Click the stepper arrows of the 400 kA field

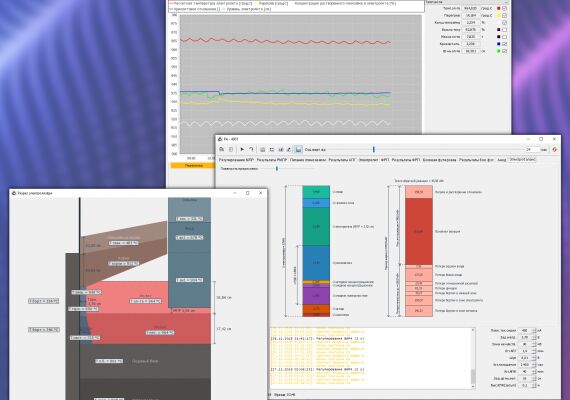(x=534, y=331)
